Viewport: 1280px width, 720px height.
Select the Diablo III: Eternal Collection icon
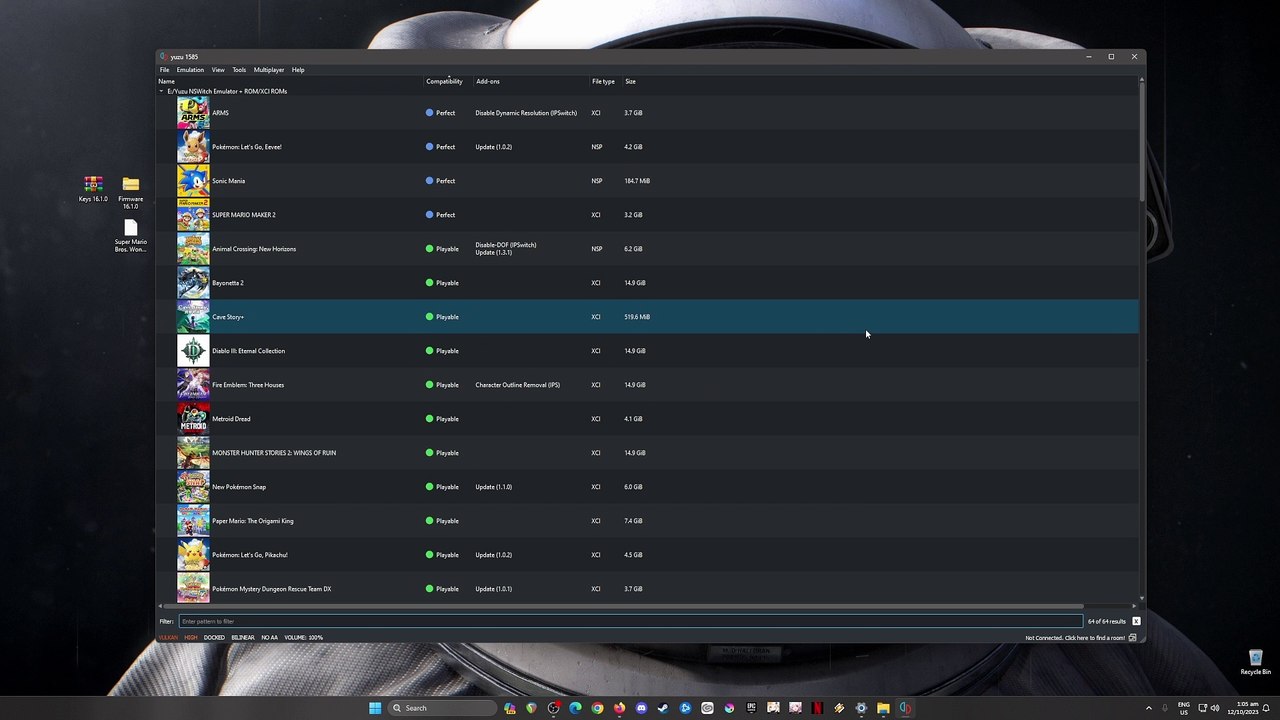tap(193, 351)
